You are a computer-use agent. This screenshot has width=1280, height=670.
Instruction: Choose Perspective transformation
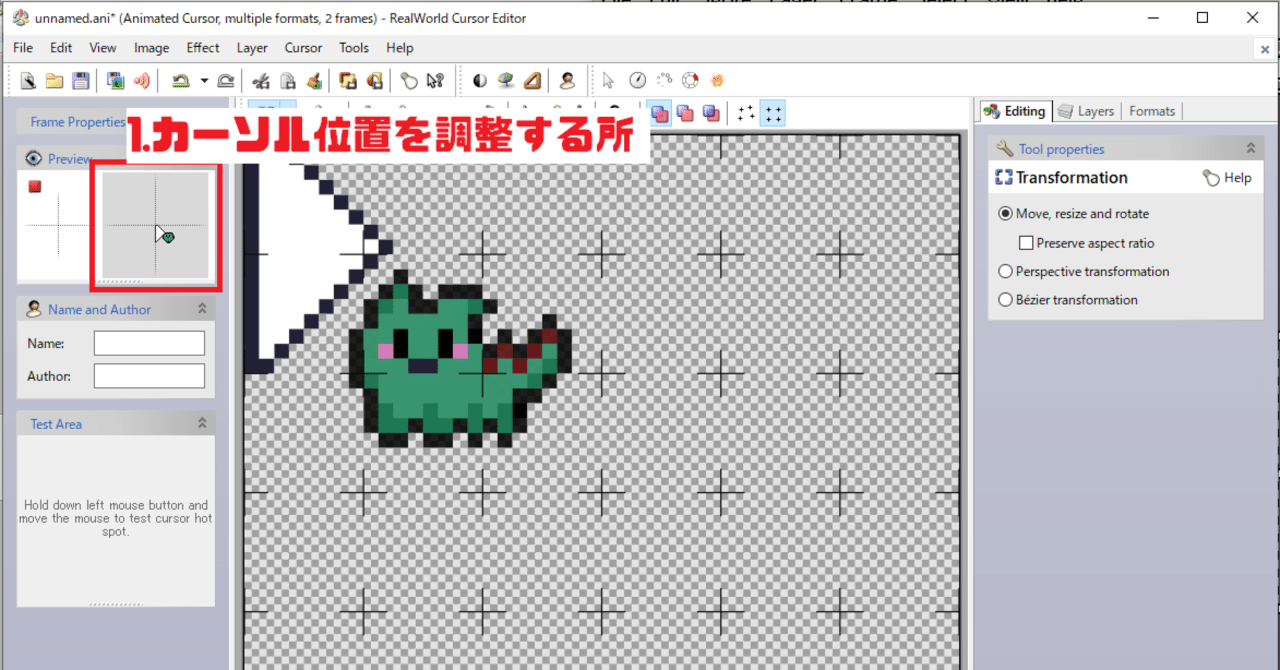click(1005, 271)
